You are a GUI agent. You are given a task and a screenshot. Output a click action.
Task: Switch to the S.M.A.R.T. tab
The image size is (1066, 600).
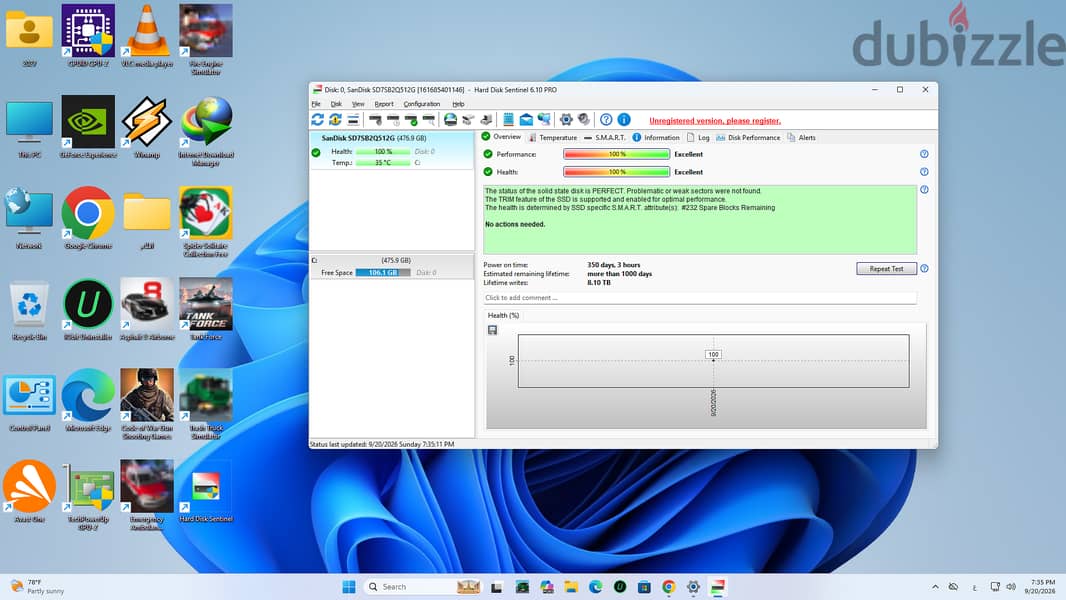[604, 137]
